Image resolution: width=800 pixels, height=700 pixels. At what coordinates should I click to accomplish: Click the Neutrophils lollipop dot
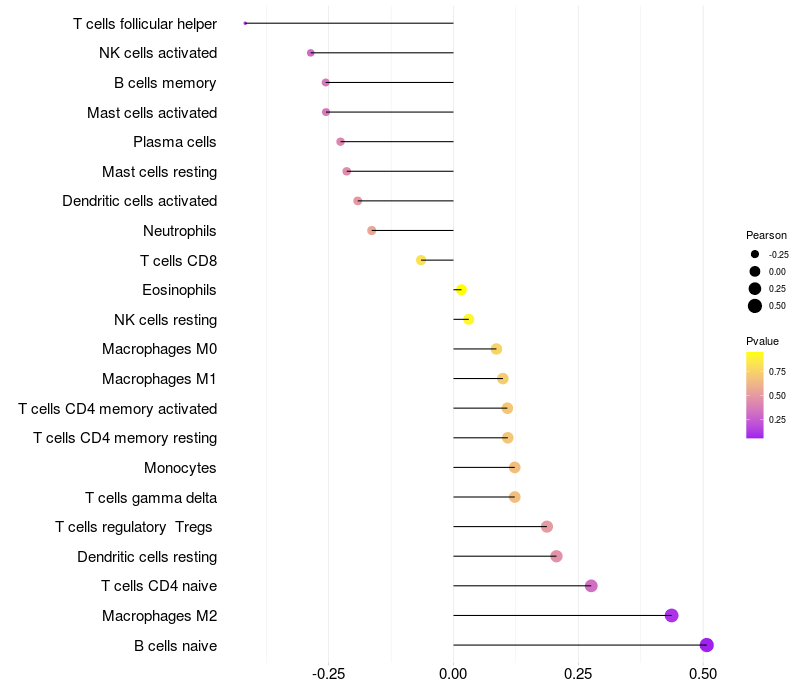(x=372, y=230)
